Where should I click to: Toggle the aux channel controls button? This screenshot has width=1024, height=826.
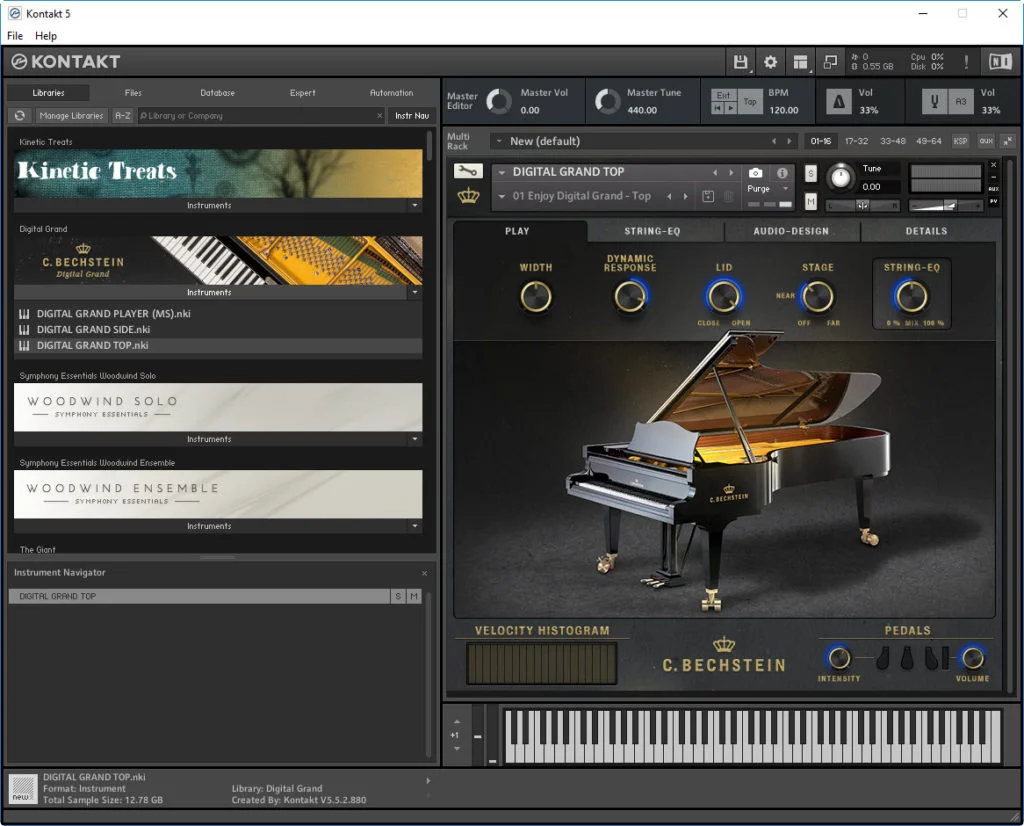[985, 141]
